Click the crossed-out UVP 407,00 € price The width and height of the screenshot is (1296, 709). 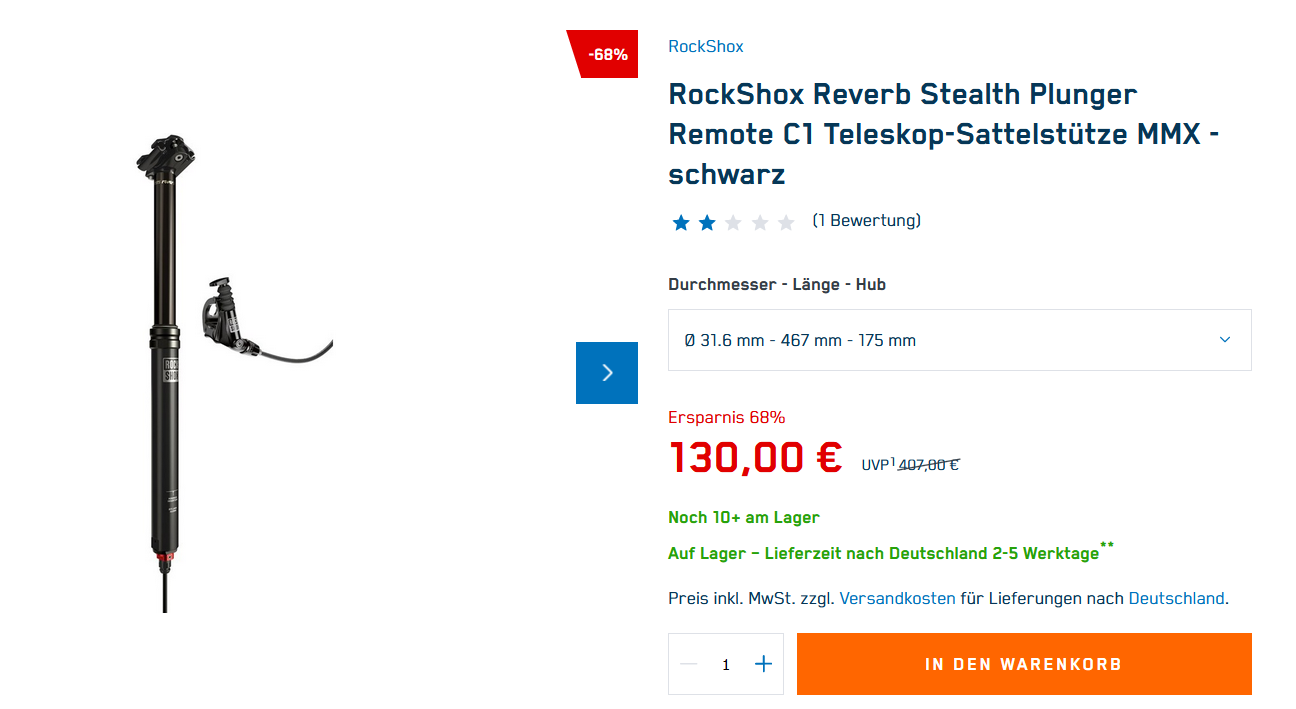pos(928,464)
